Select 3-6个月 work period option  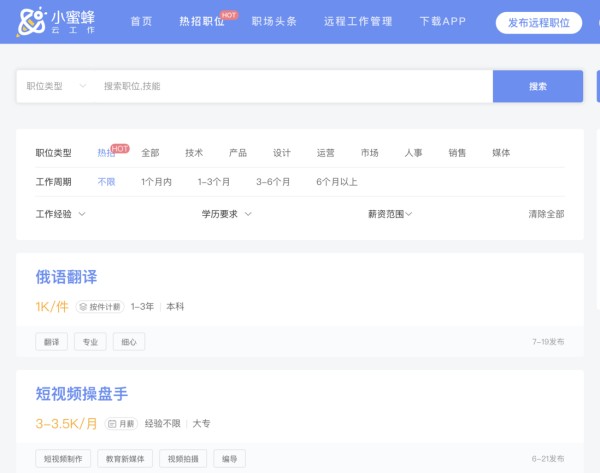(x=273, y=182)
